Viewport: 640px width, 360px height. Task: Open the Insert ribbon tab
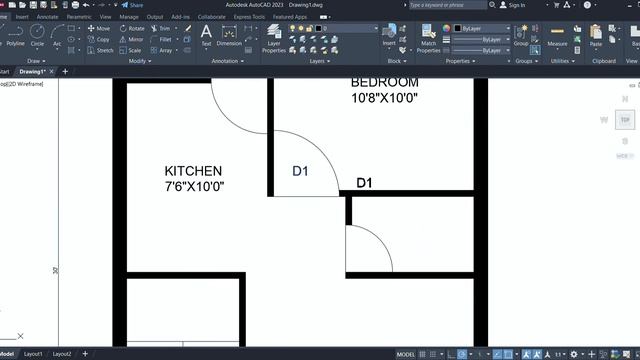point(22,17)
